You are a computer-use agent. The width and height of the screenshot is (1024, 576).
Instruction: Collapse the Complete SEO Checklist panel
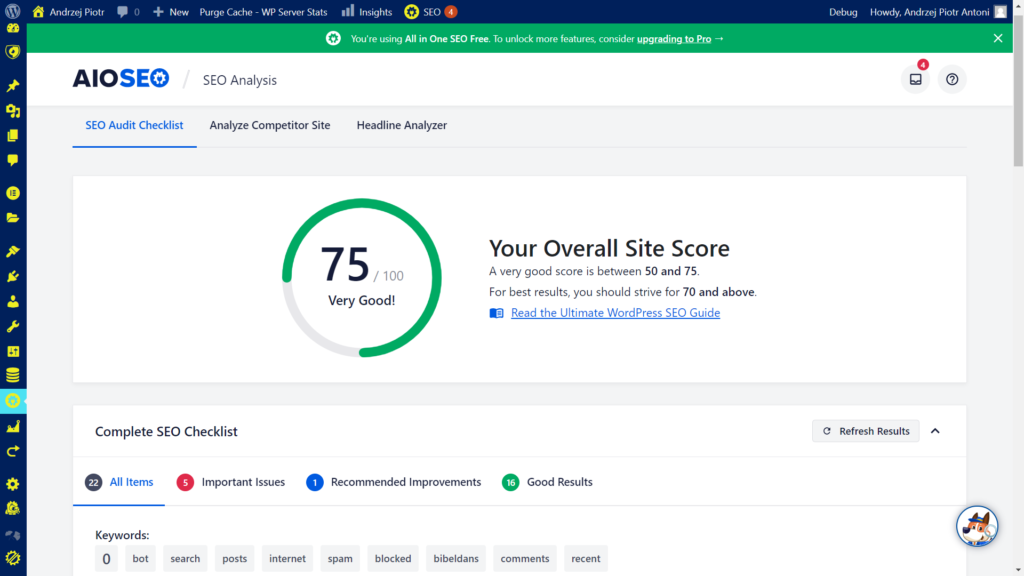point(935,431)
